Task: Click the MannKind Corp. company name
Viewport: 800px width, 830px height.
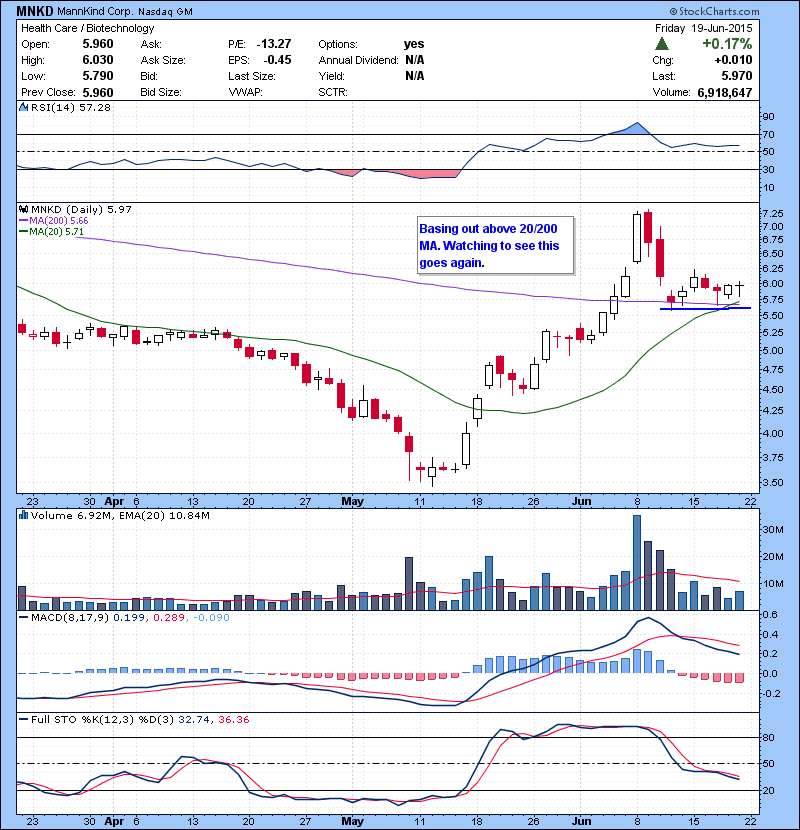Action: 95,11
